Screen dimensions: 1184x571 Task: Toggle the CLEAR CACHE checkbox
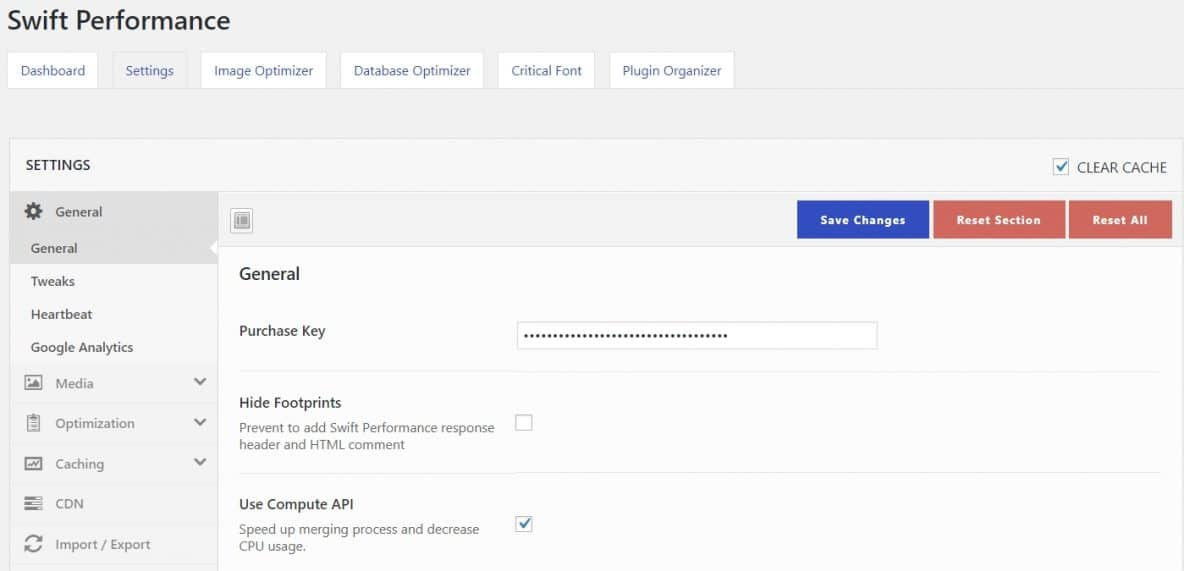[1061, 167]
